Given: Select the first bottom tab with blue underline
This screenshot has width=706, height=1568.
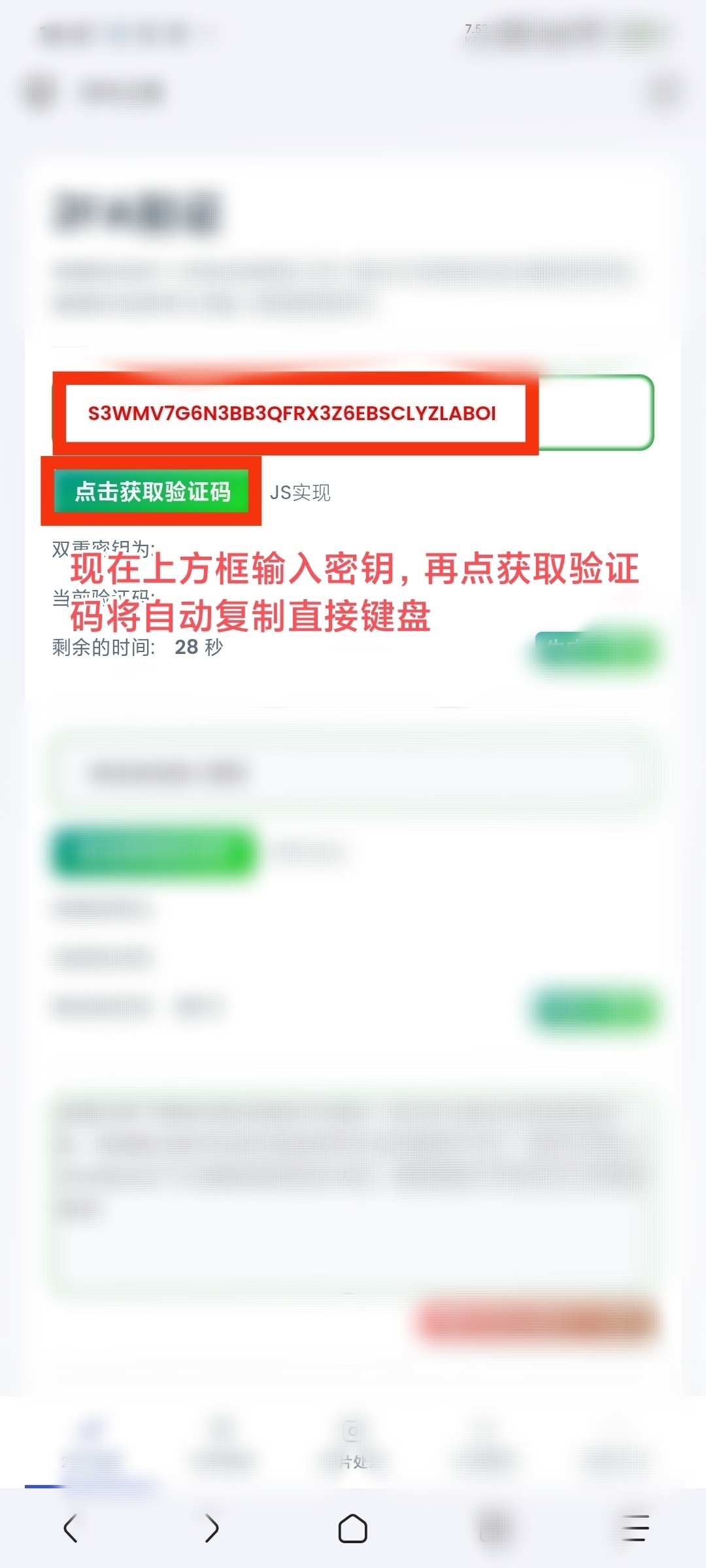Looking at the screenshot, I should [x=92, y=1445].
